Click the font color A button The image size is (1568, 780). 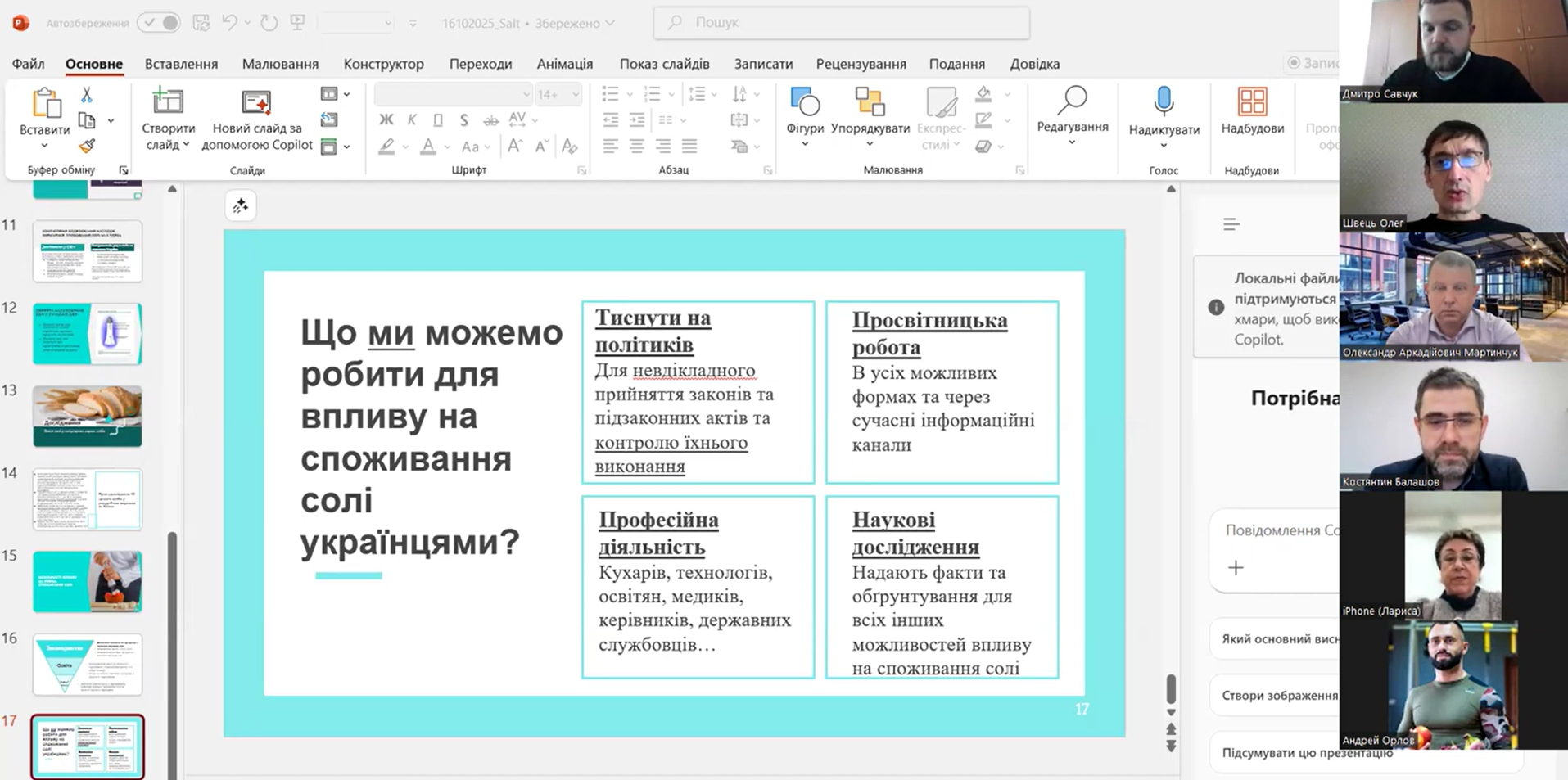pos(427,147)
